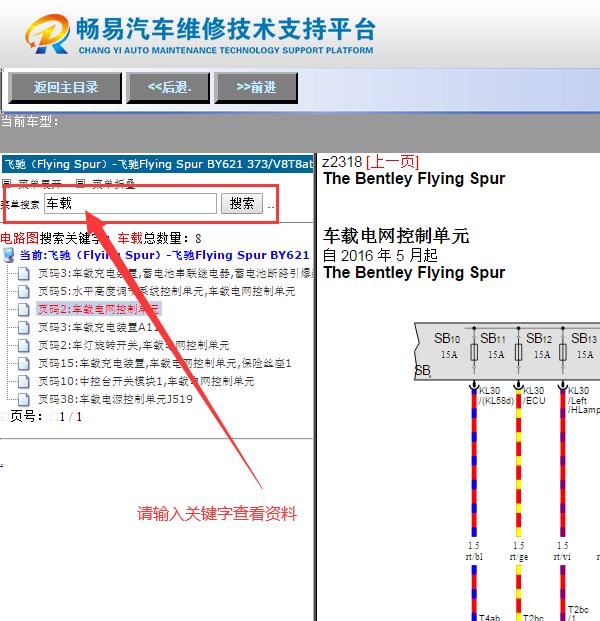Click the 车载电网控制单元 diagram heading
Screen dimensions: 600x621
point(396,236)
